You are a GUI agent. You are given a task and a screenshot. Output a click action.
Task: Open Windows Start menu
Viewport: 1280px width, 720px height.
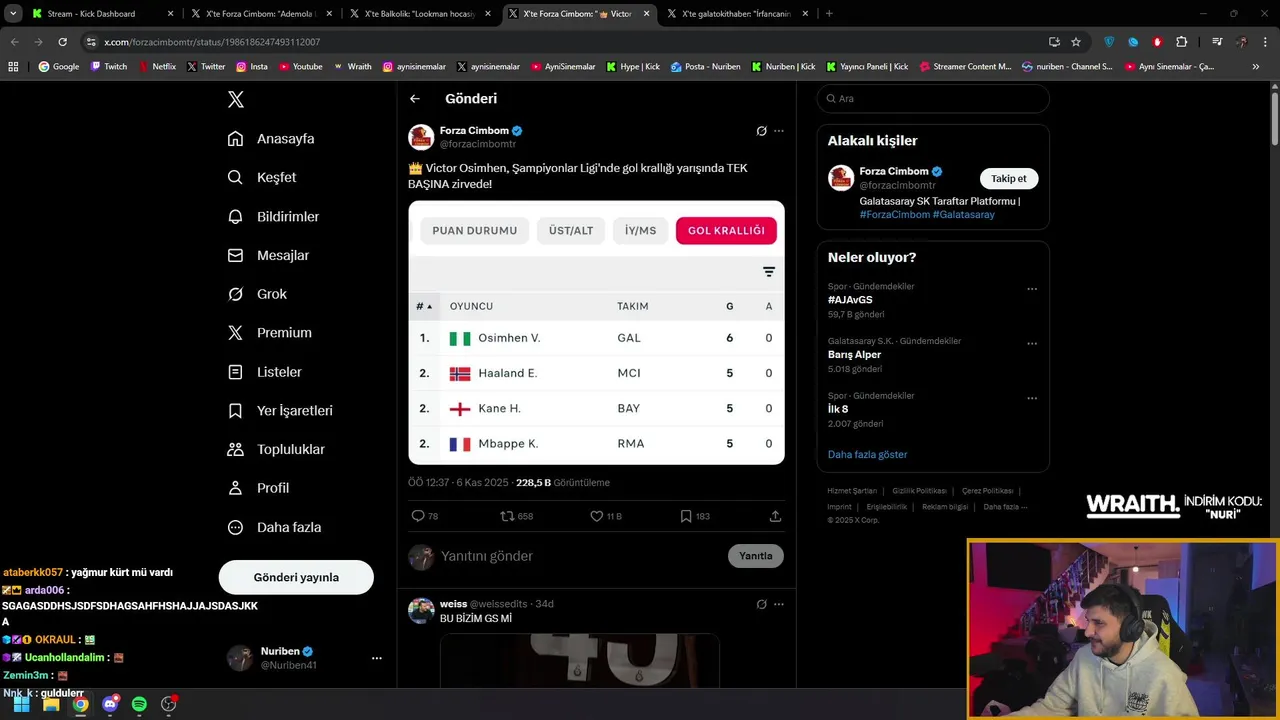tap(21, 704)
